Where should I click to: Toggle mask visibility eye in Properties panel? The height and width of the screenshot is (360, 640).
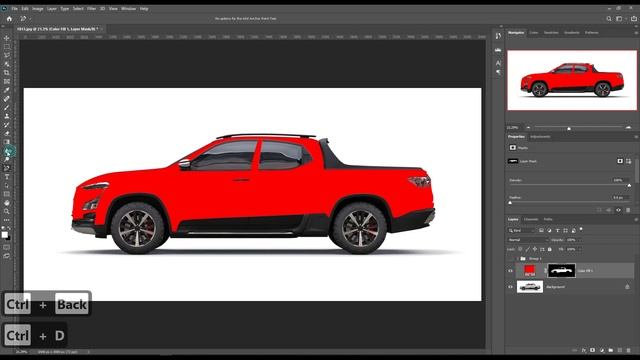pyautogui.click(x=618, y=210)
